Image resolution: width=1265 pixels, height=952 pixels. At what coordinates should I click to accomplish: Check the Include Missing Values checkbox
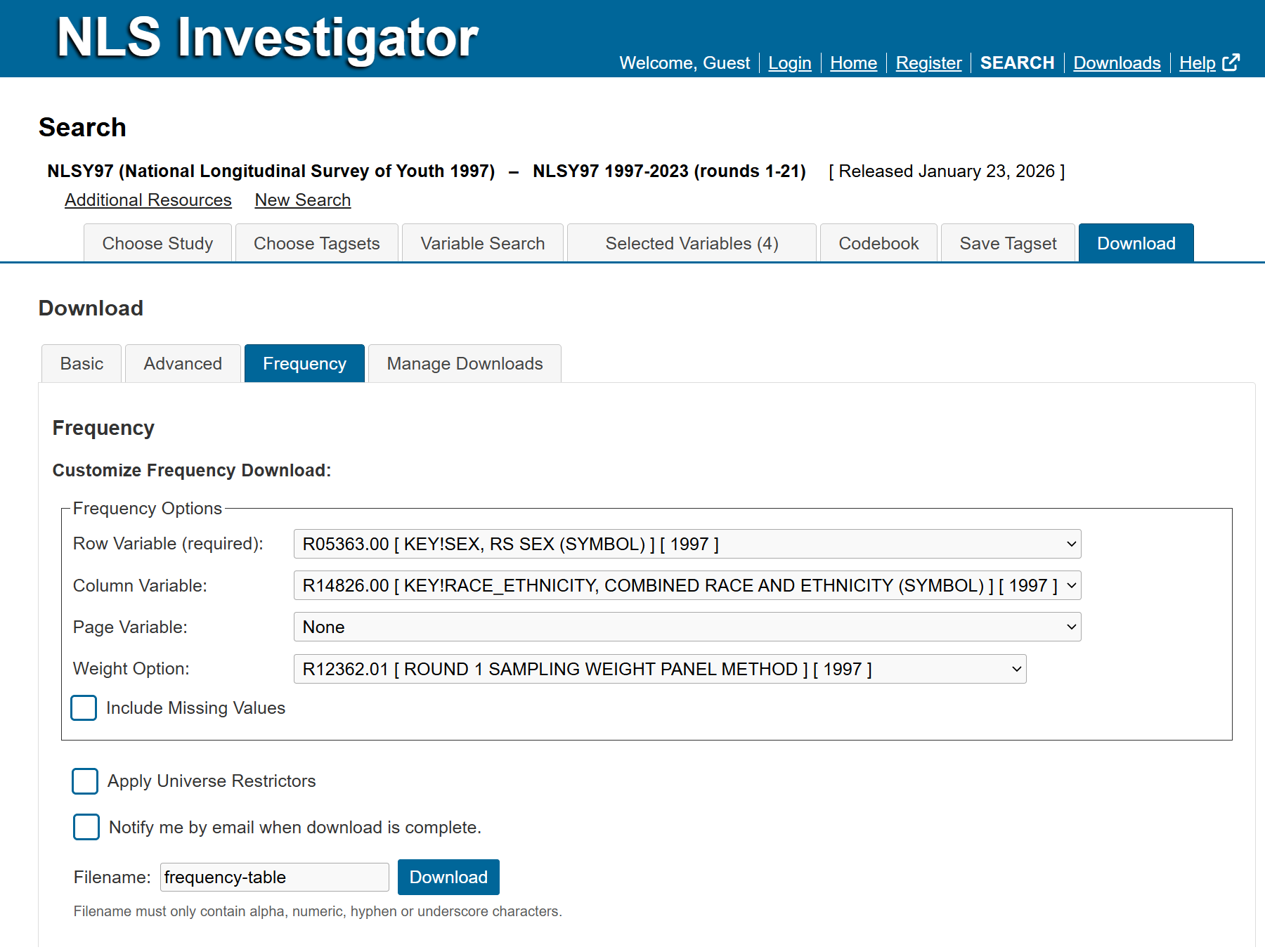click(x=84, y=708)
